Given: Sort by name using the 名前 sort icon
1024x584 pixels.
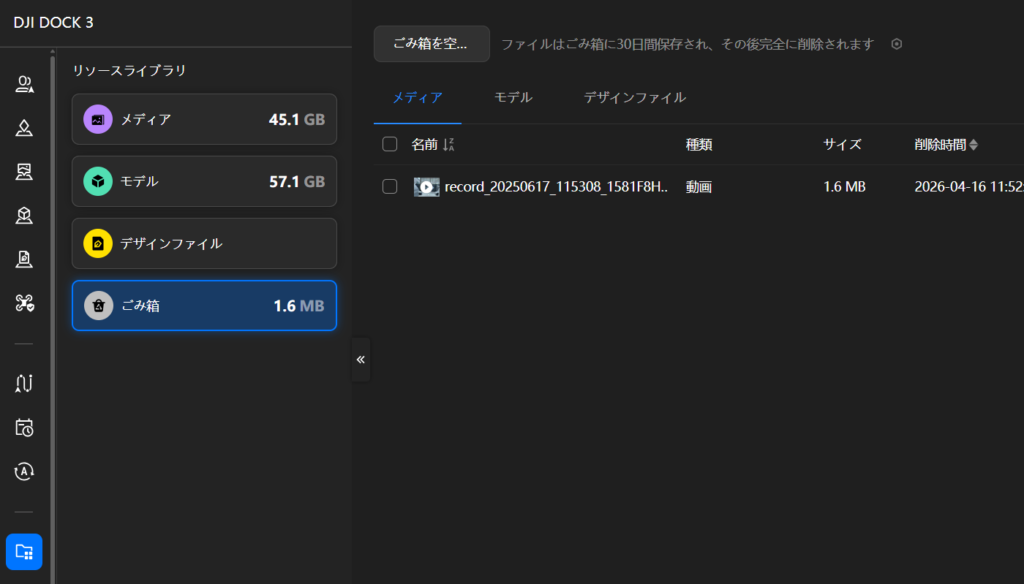Looking at the screenshot, I should pos(449,145).
